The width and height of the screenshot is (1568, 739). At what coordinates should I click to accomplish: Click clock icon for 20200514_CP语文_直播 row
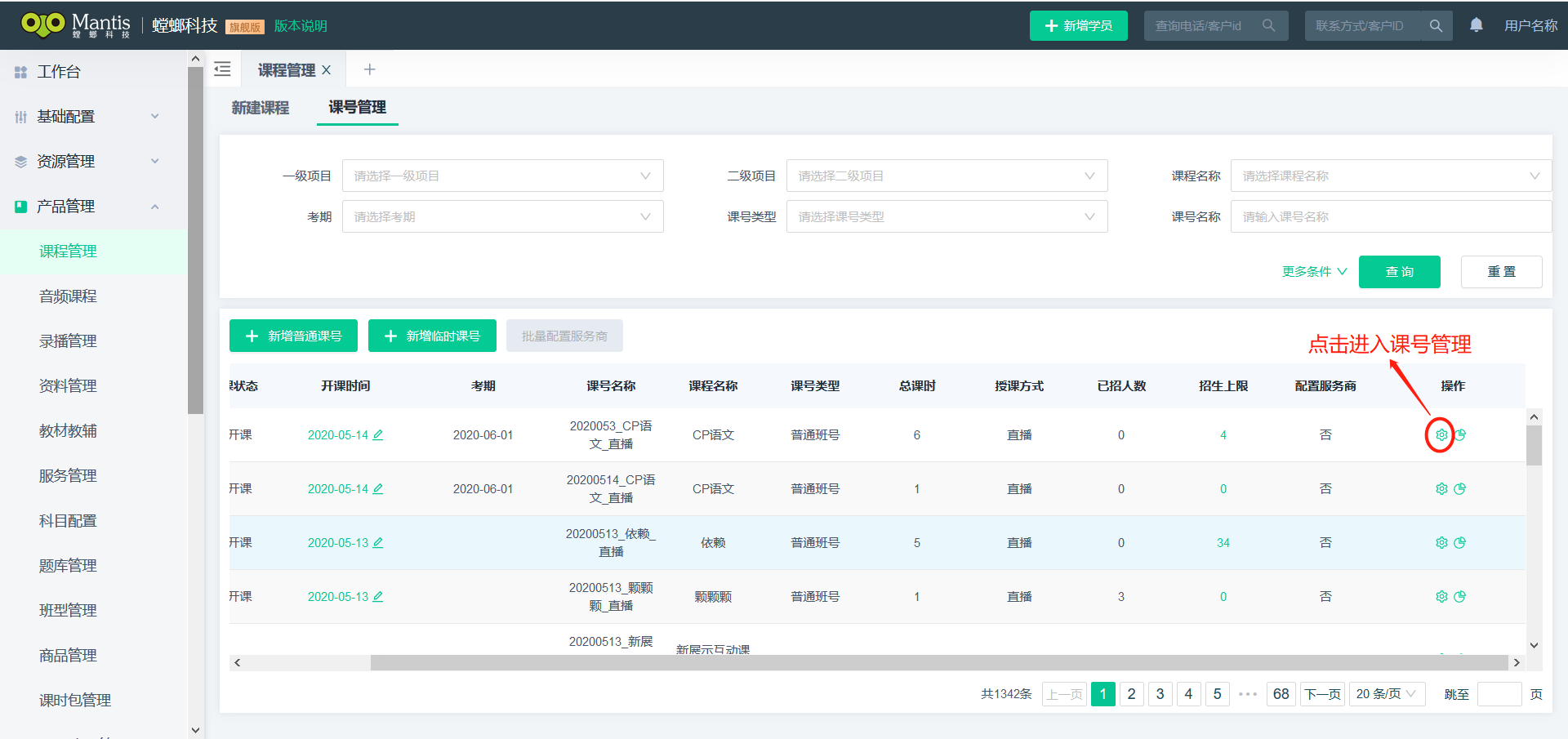point(1460,488)
